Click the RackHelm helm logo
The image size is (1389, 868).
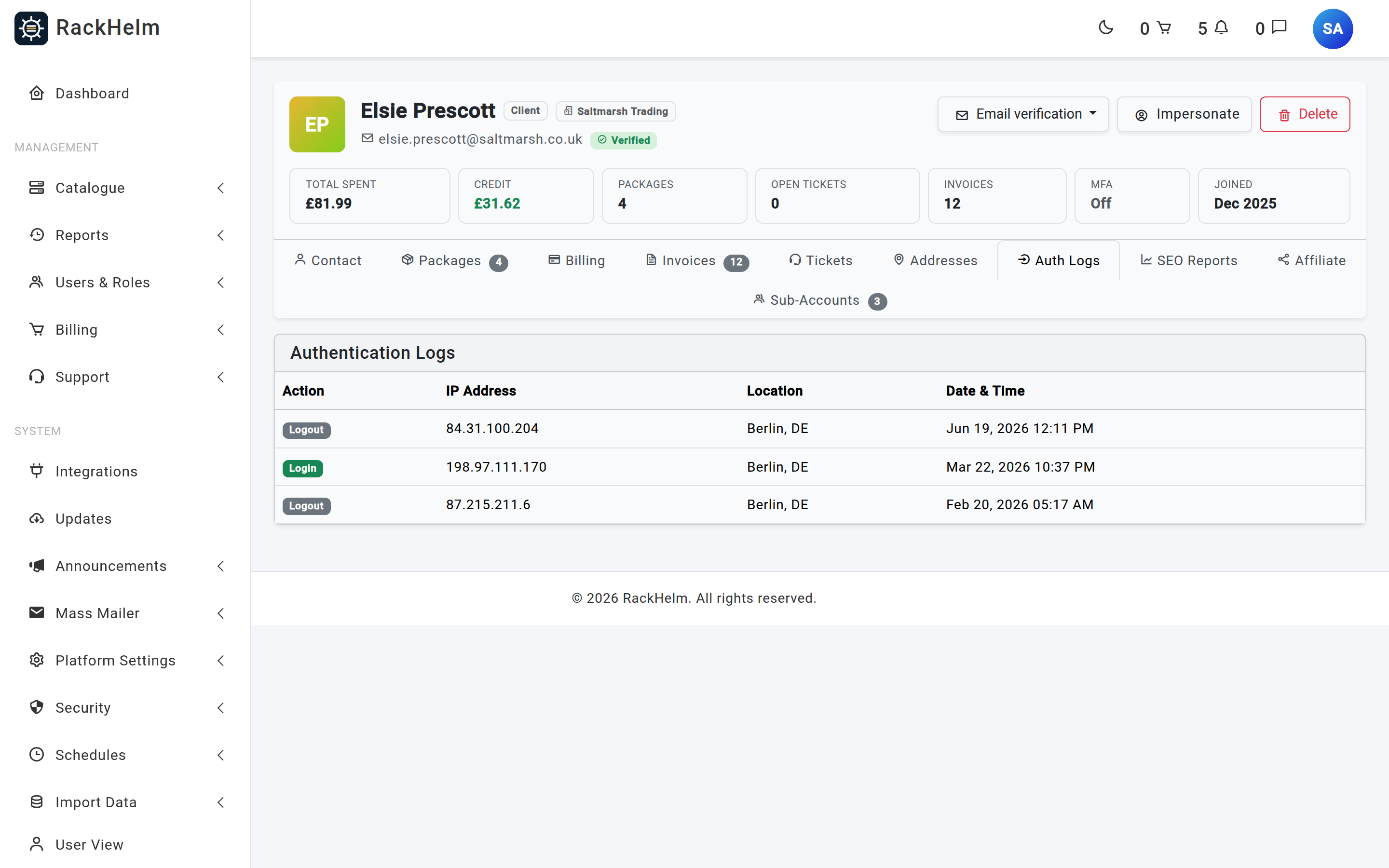click(x=31, y=28)
